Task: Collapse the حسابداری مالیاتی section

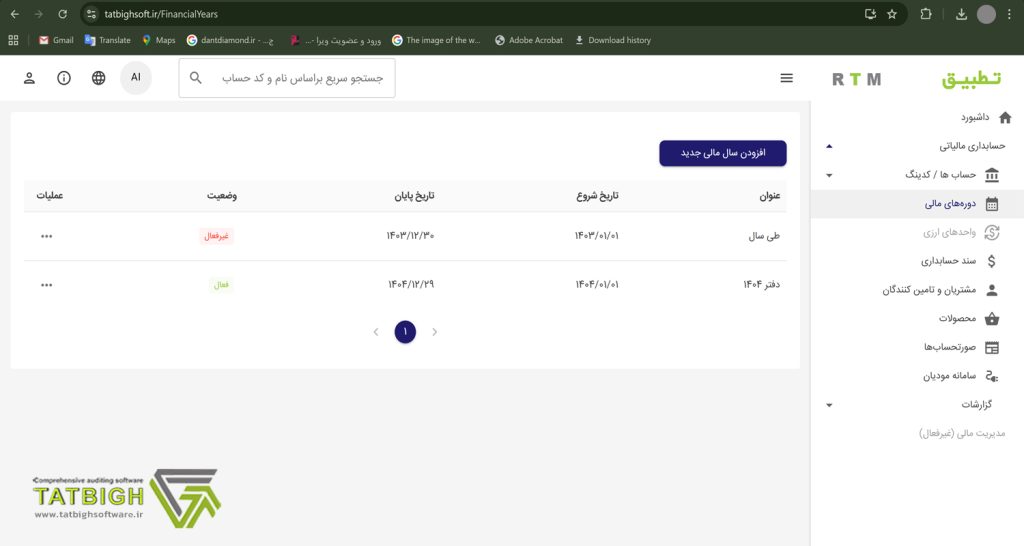Action: pyautogui.click(x=828, y=146)
